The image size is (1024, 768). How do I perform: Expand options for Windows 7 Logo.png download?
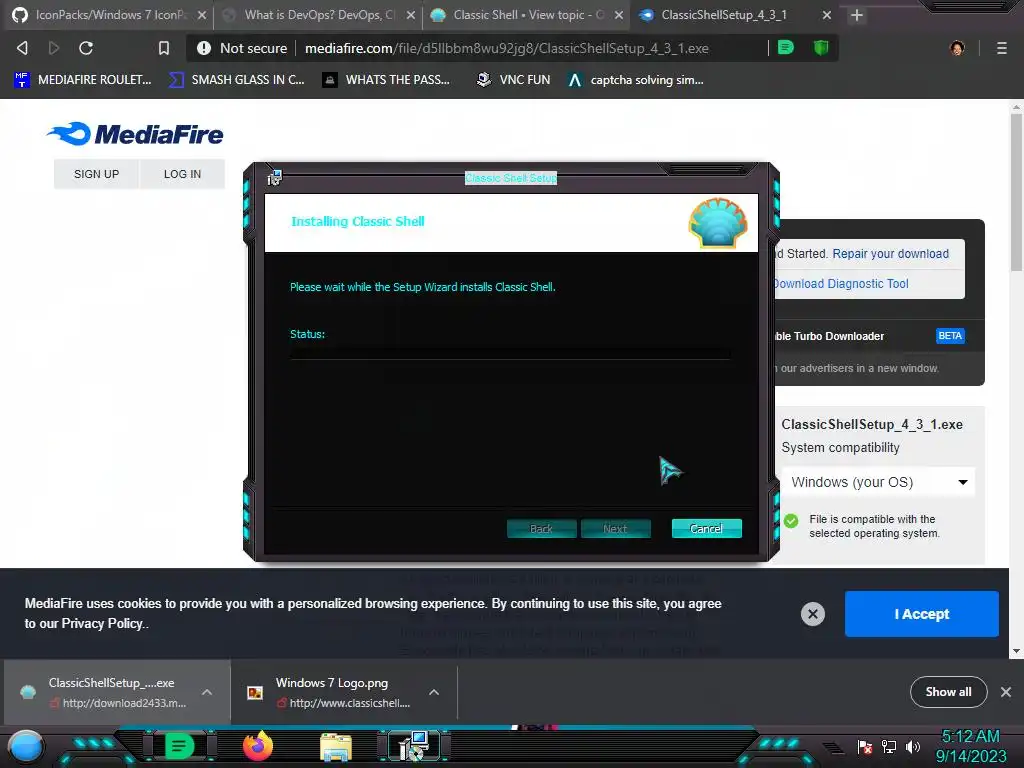pyautogui.click(x=434, y=692)
